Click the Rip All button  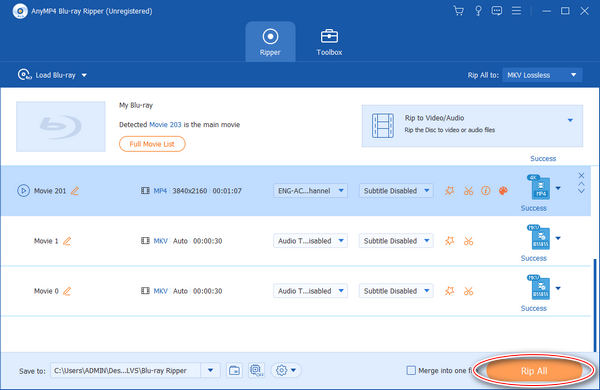(x=534, y=371)
